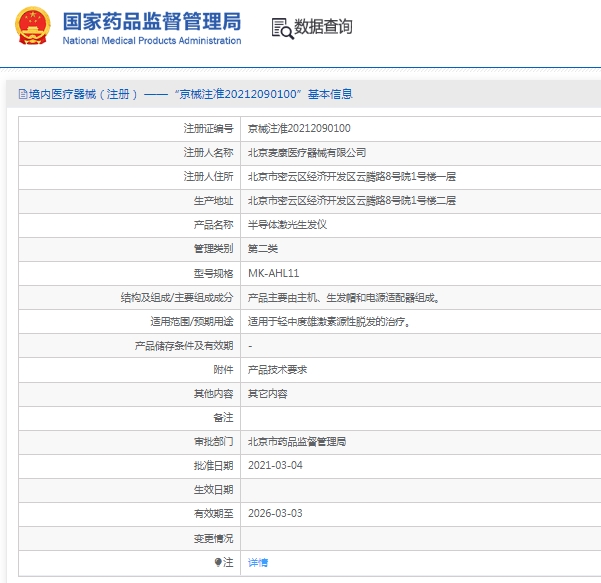Click the small document icon before 境内医疗器械
The height and width of the screenshot is (583, 601).
pyautogui.click(x=23, y=94)
